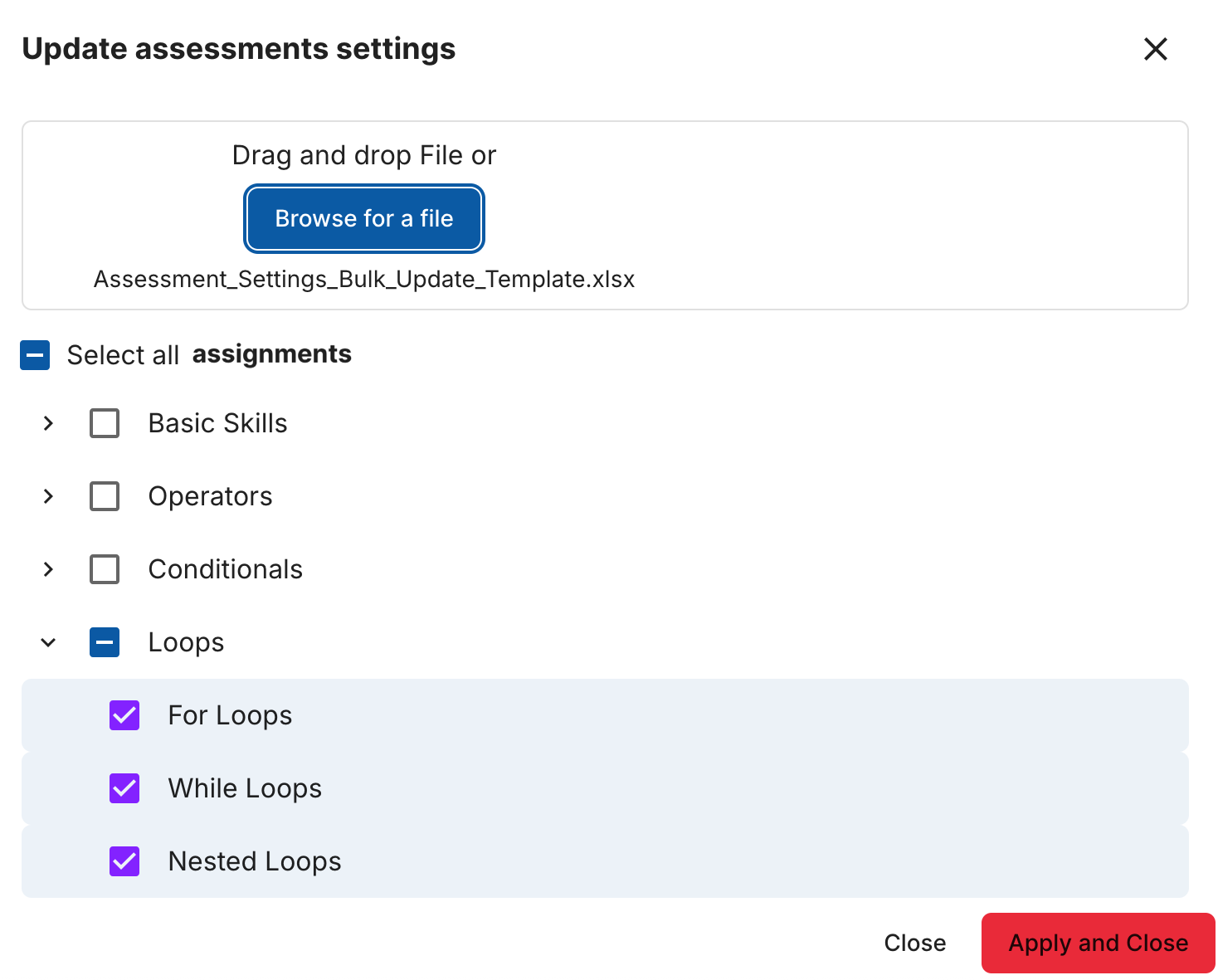
Task: Expand the Operators section arrow
Action: click(x=48, y=496)
